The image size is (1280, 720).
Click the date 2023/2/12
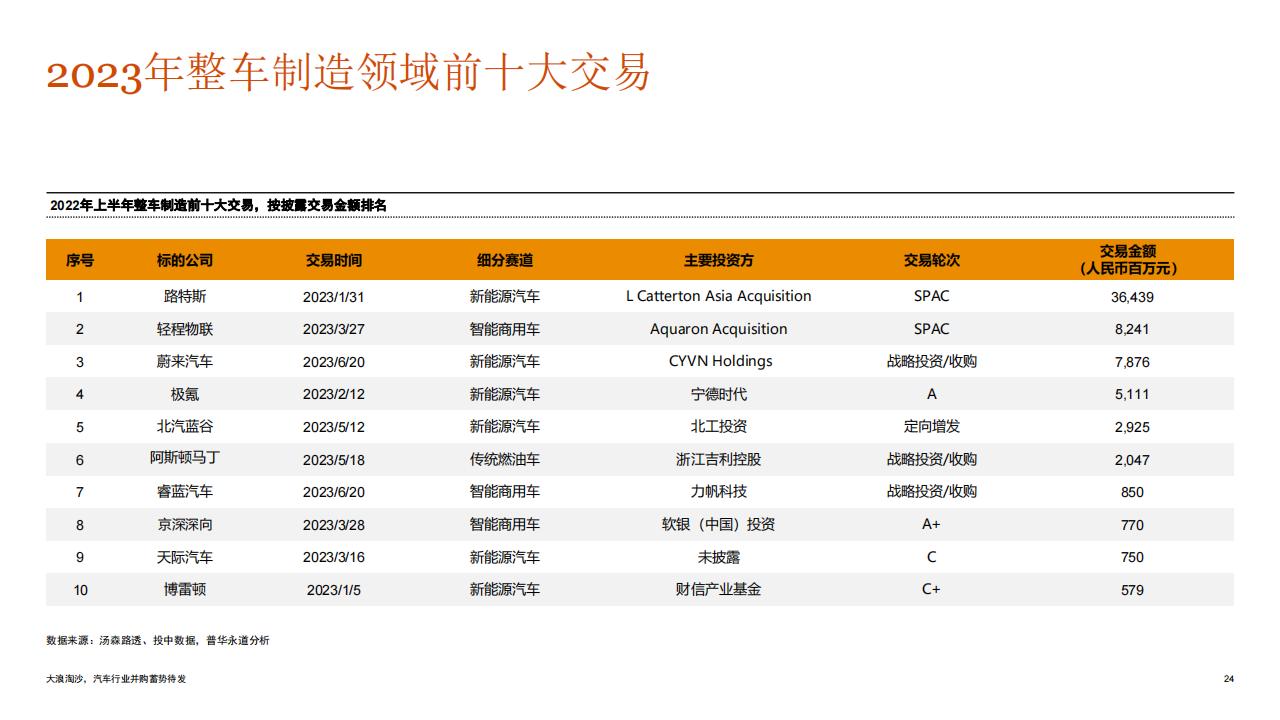(334, 394)
